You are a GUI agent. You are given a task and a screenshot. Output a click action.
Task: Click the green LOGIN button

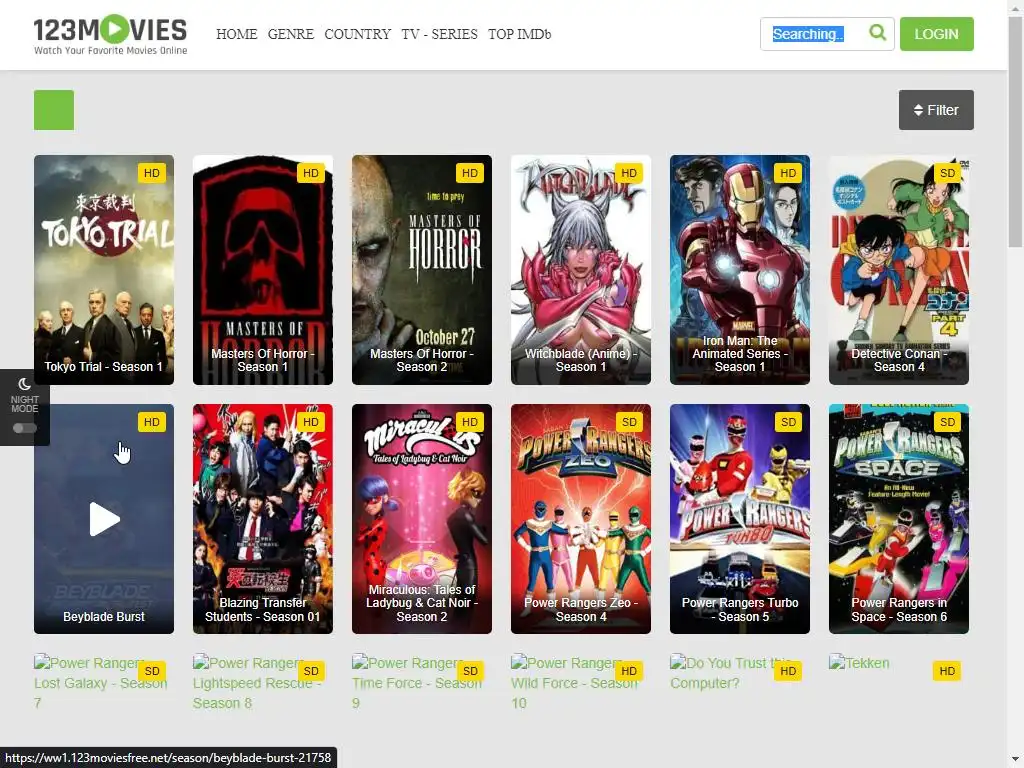tap(936, 34)
